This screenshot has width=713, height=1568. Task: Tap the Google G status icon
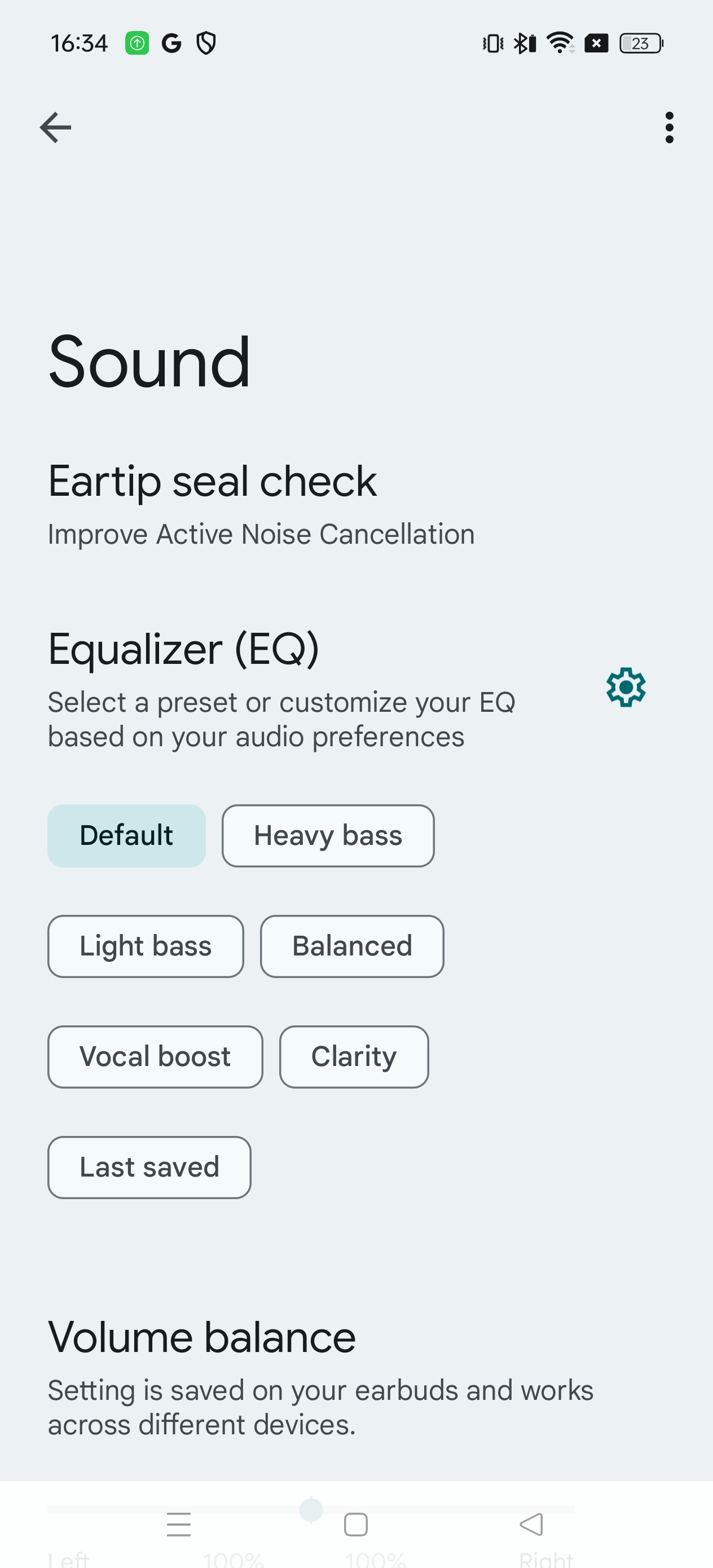coord(171,43)
